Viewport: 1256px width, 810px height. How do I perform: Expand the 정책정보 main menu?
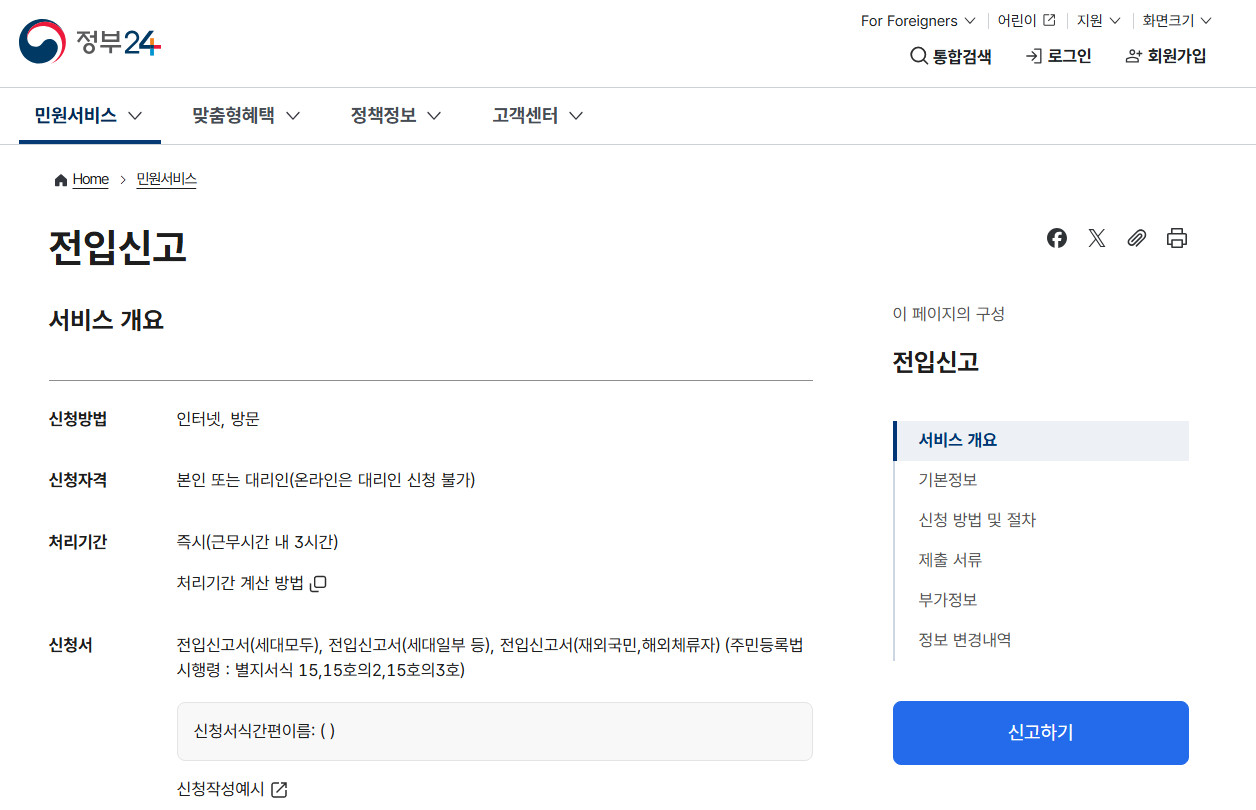point(396,116)
